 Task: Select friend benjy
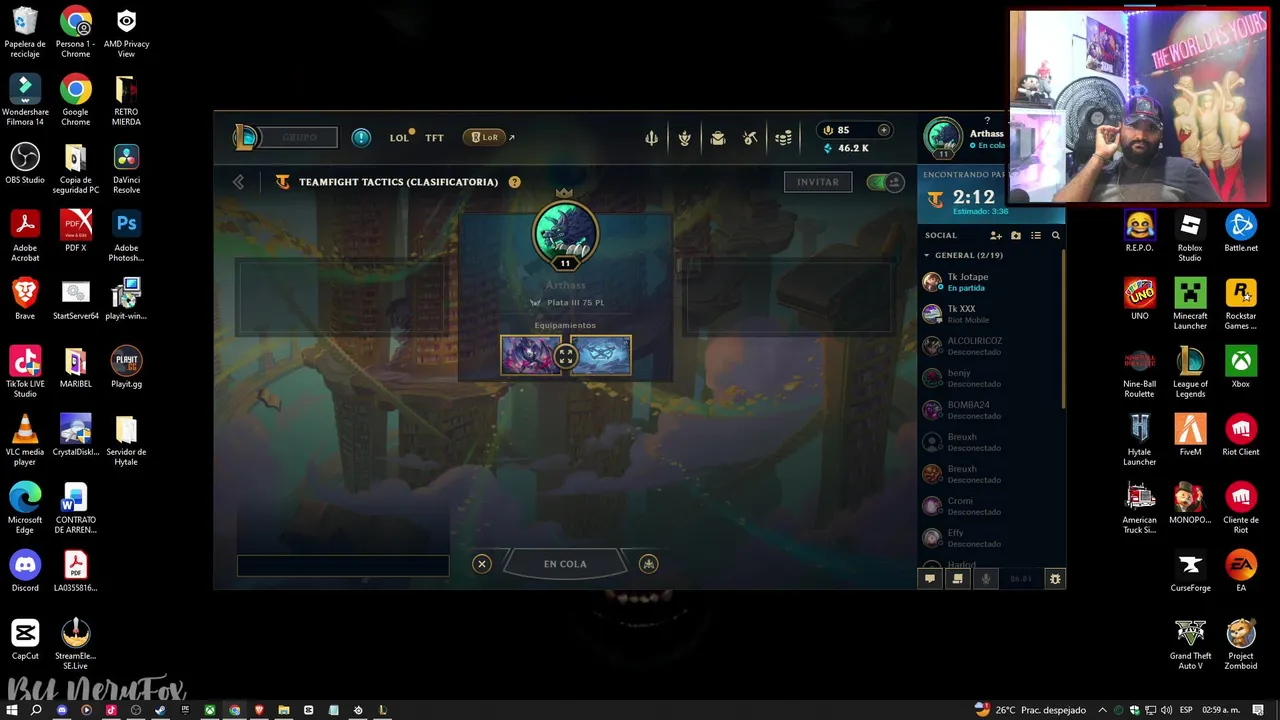990,378
